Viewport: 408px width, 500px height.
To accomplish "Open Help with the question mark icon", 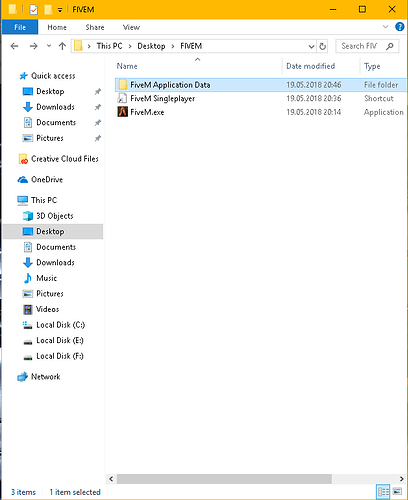I will pyautogui.click(x=399, y=27).
